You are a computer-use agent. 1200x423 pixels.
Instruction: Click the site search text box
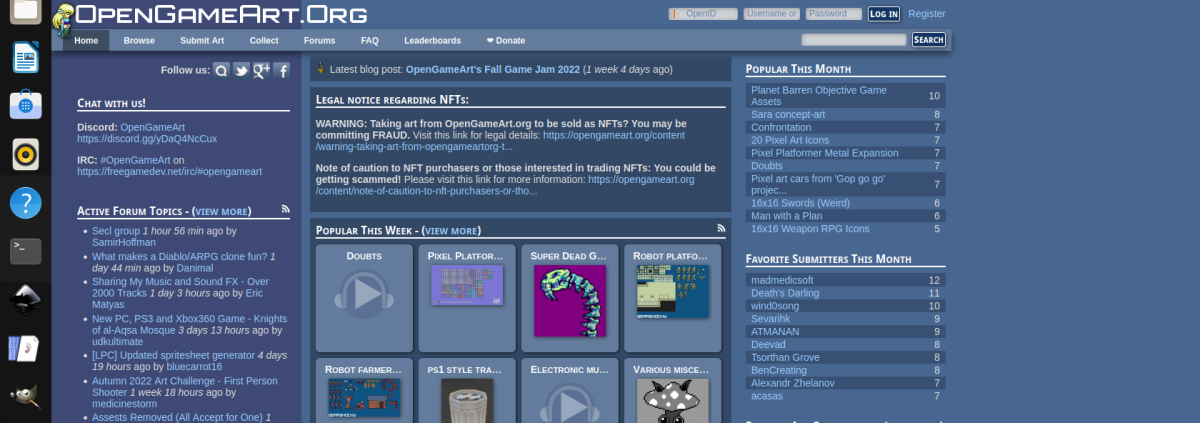pyautogui.click(x=854, y=40)
